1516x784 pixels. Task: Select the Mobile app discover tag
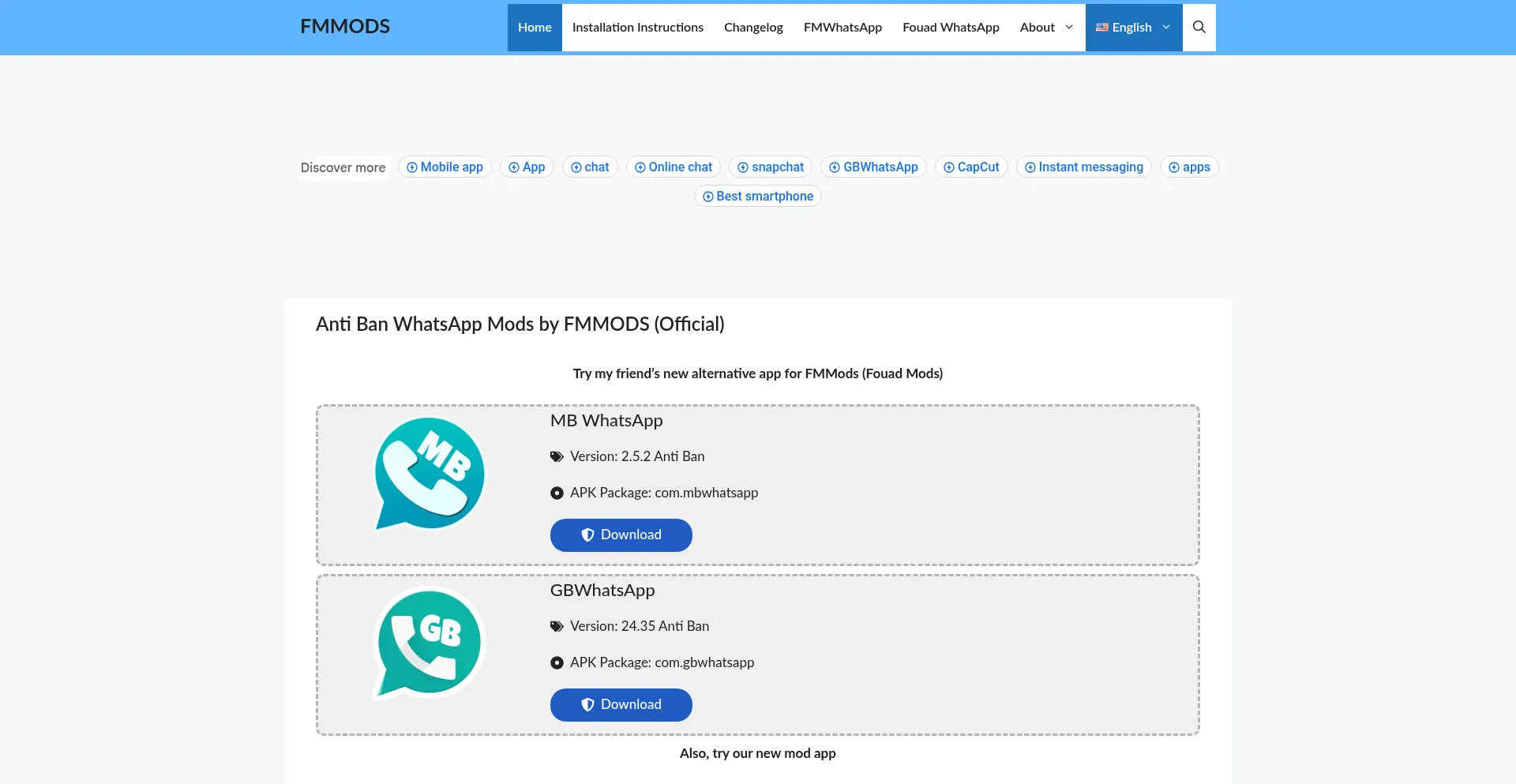pyautogui.click(x=445, y=167)
